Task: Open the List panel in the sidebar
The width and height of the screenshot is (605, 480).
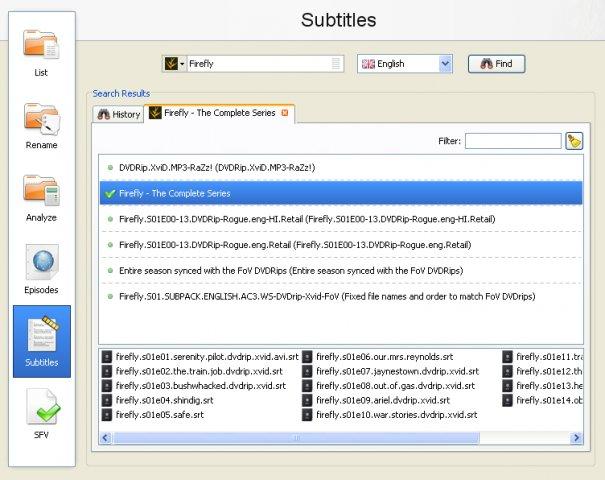Action: (x=41, y=53)
